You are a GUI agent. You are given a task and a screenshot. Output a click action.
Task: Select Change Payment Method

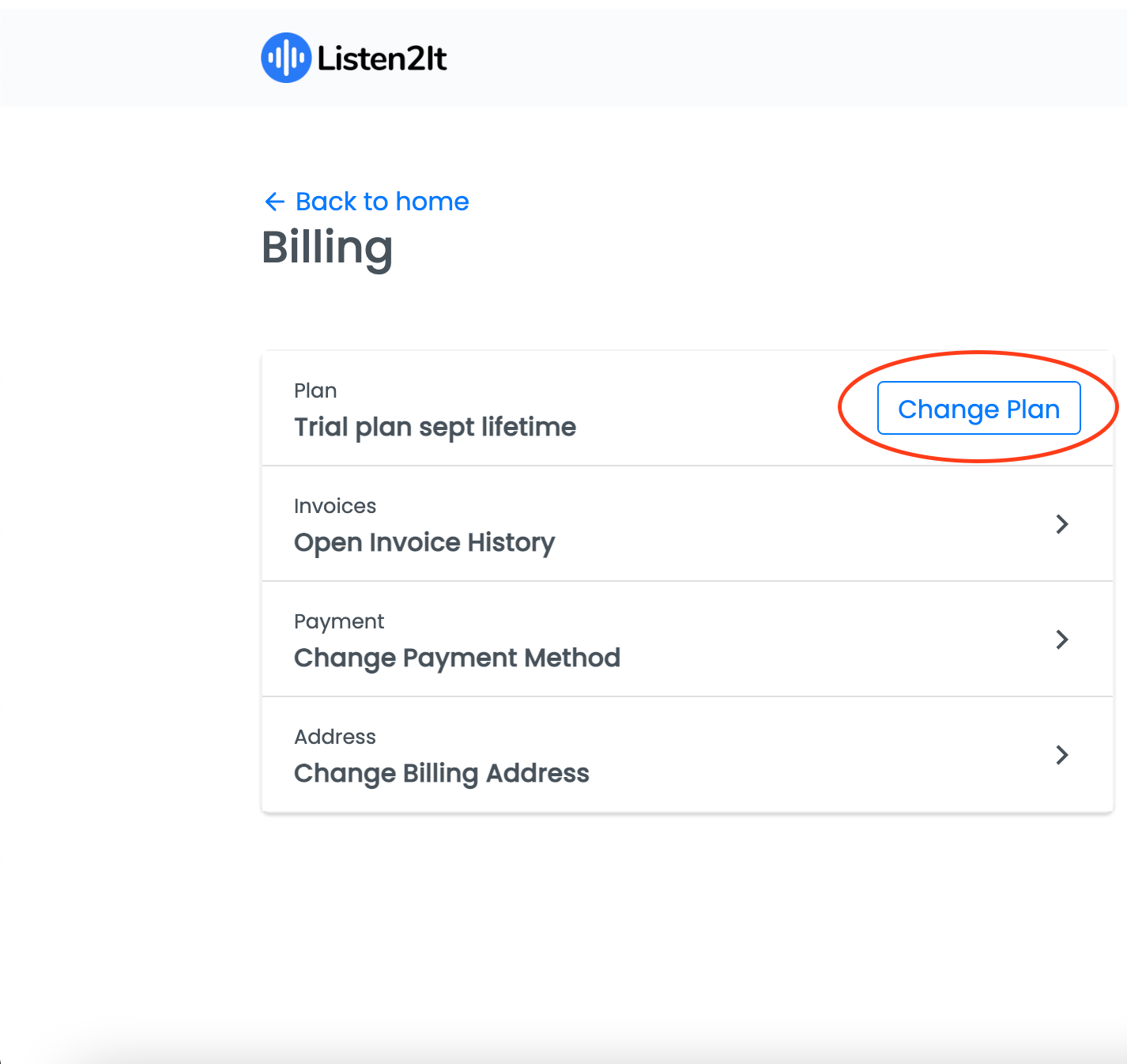[x=457, y=658]
